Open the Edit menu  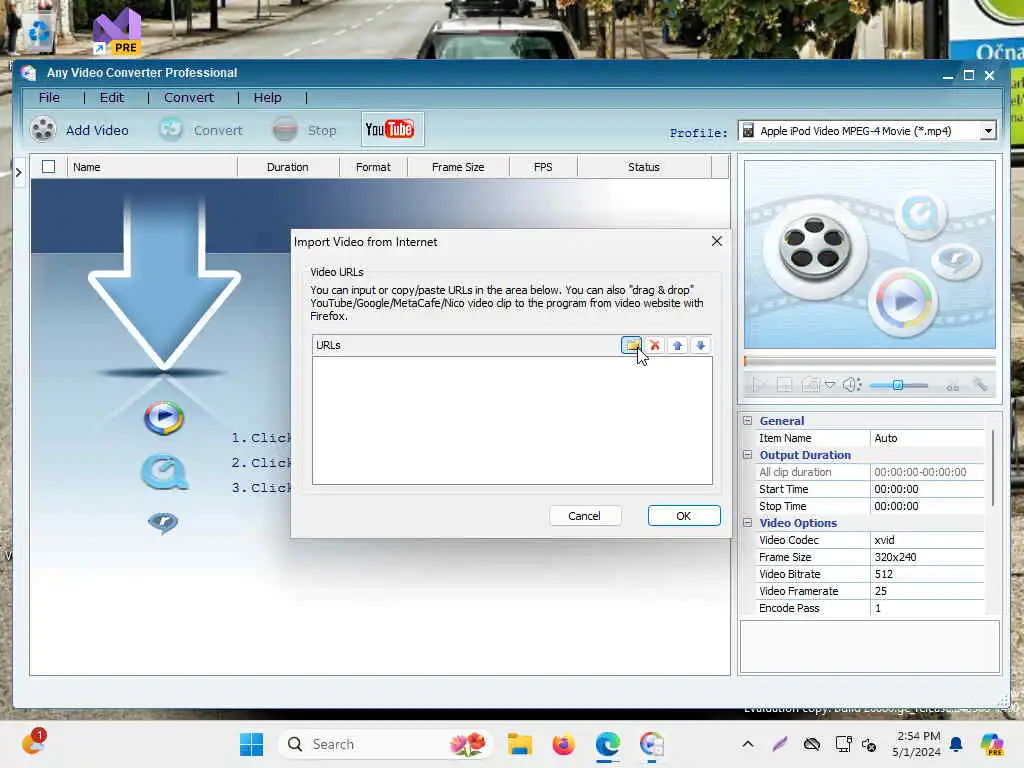pyautogui.click(x=112, y=97)
